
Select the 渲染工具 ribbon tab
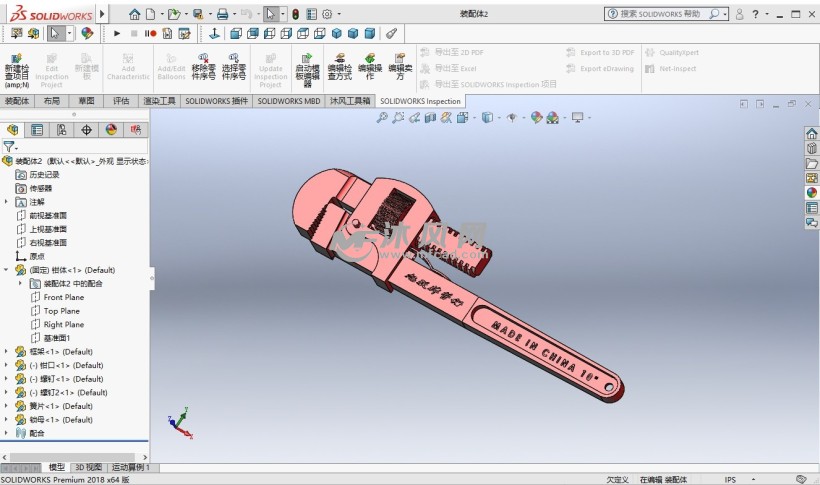pos(158,101)
